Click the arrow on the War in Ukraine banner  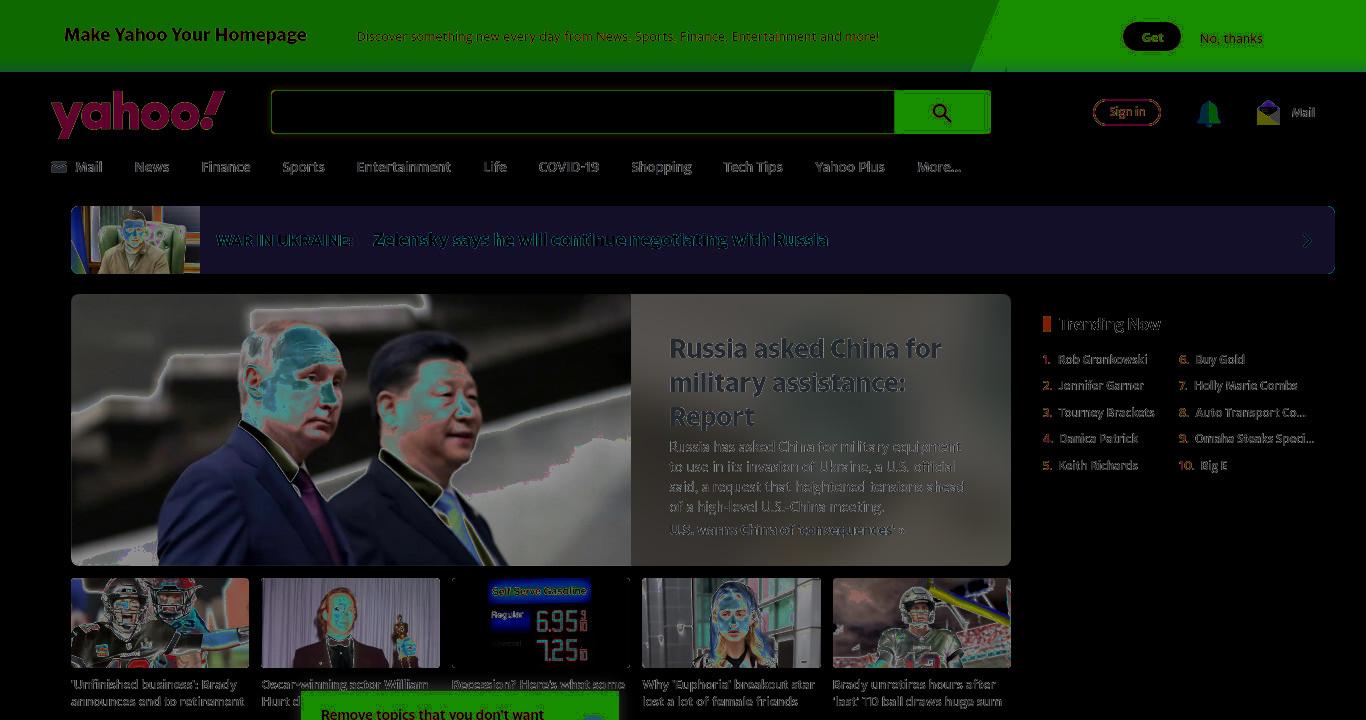click(1307, 240)
